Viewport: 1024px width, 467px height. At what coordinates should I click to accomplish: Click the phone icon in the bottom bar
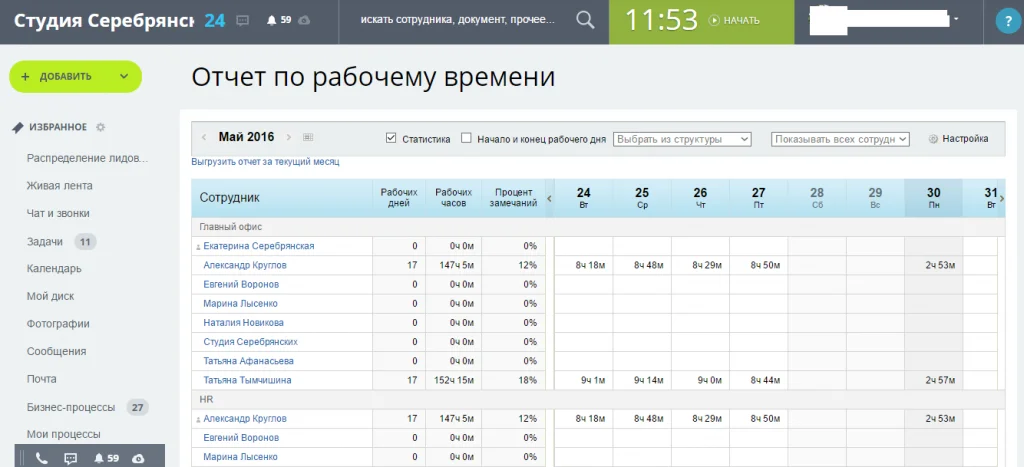pyautogui.click(x=41, y=458)
